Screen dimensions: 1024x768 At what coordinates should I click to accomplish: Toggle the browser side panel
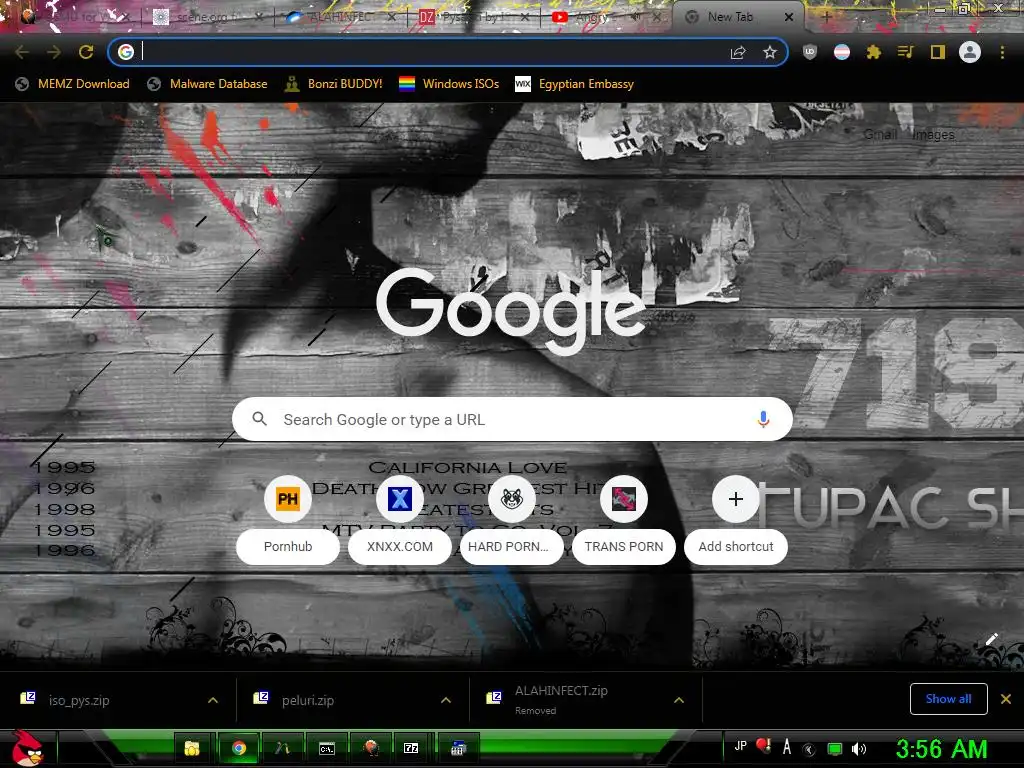938,52
